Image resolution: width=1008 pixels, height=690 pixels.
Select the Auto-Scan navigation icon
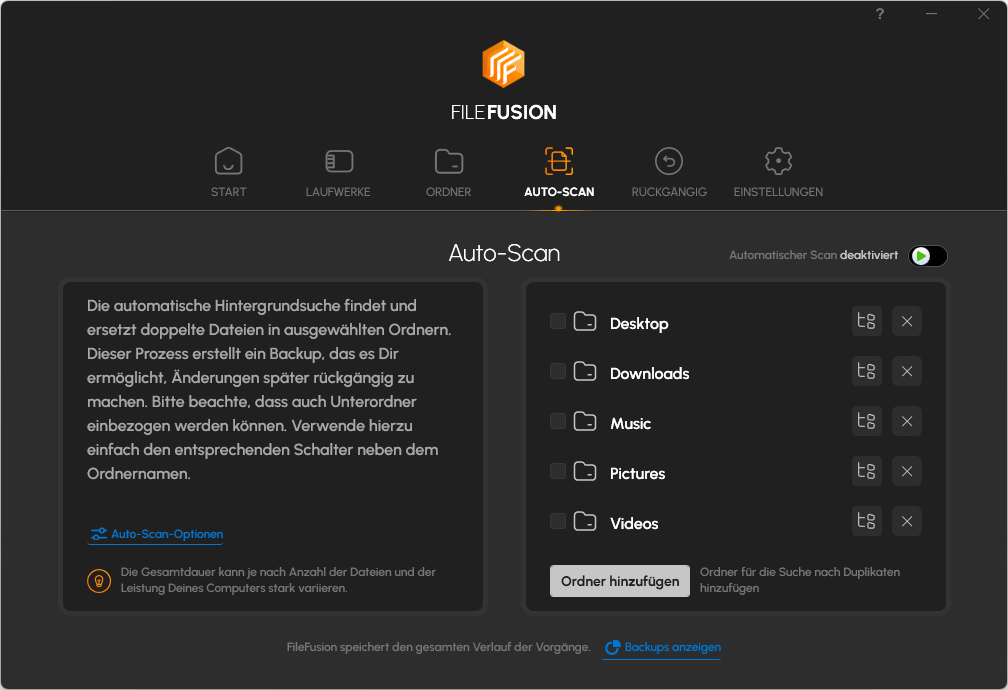(560, 161)
